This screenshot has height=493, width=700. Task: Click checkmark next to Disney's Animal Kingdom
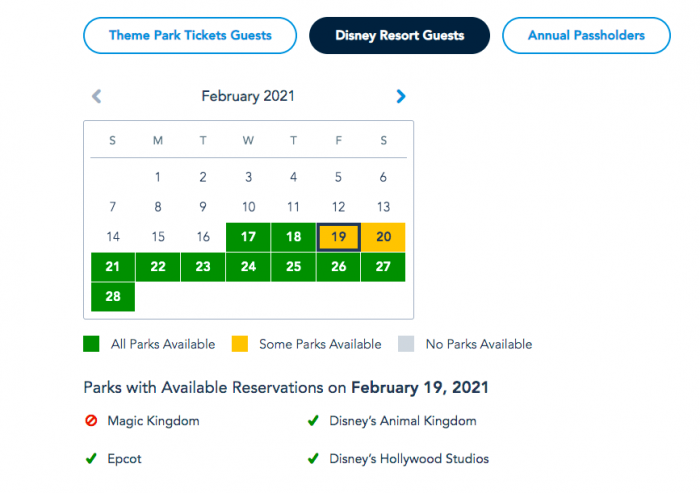tap(314, 421)
